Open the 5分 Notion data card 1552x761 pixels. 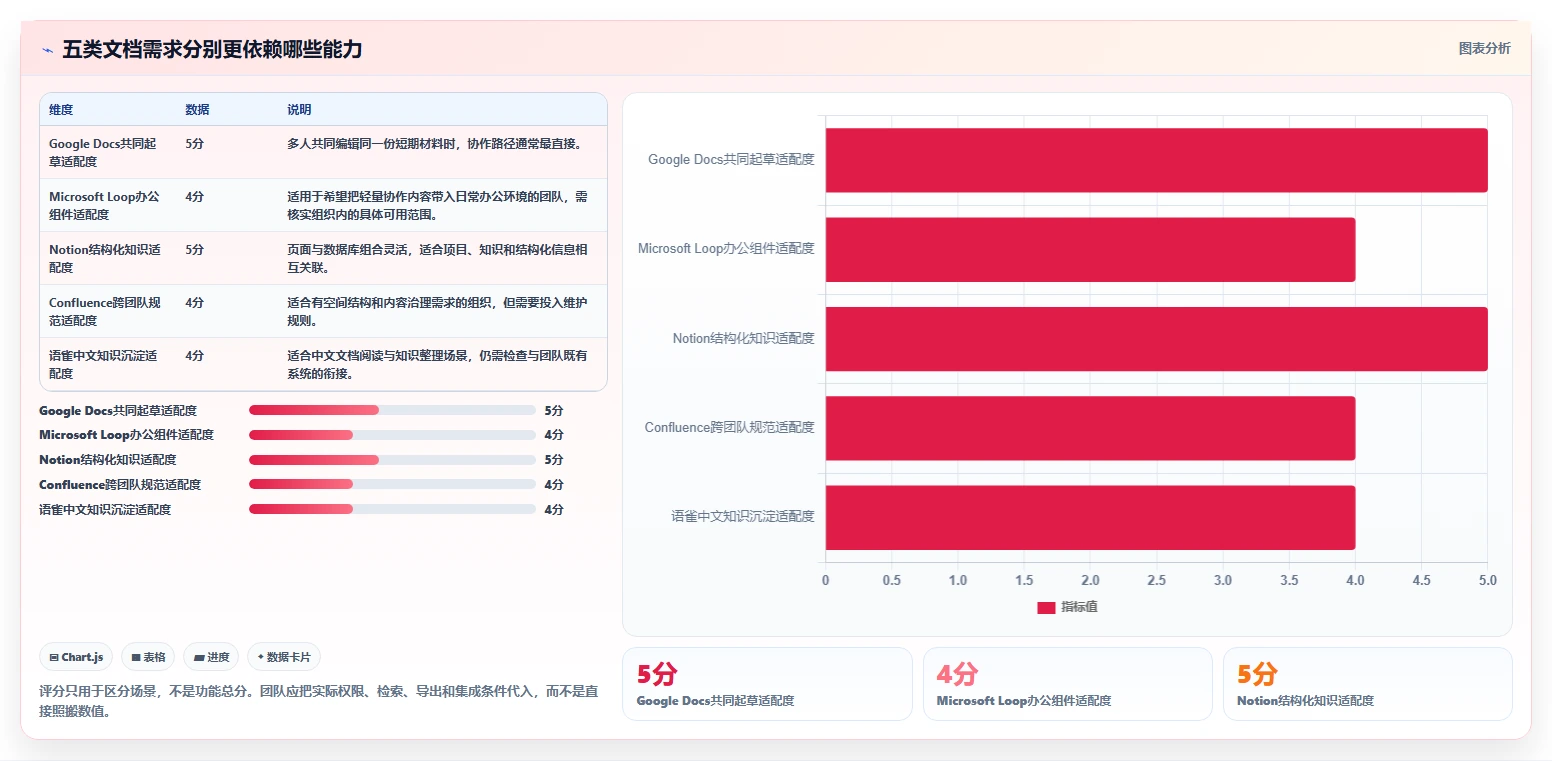point(1367,684)
